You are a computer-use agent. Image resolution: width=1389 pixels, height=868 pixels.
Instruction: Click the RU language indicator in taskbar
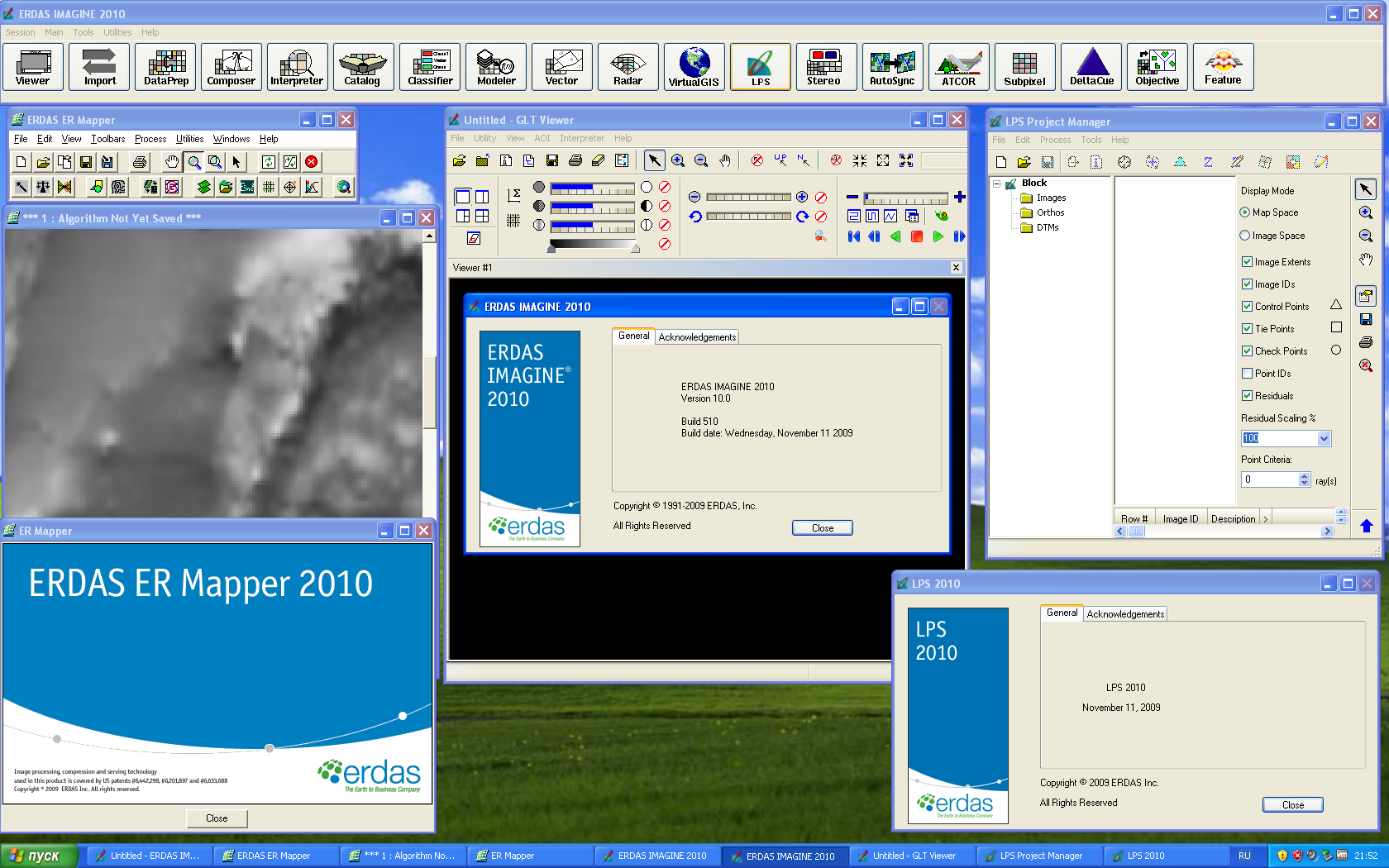tap(1244, 856)
